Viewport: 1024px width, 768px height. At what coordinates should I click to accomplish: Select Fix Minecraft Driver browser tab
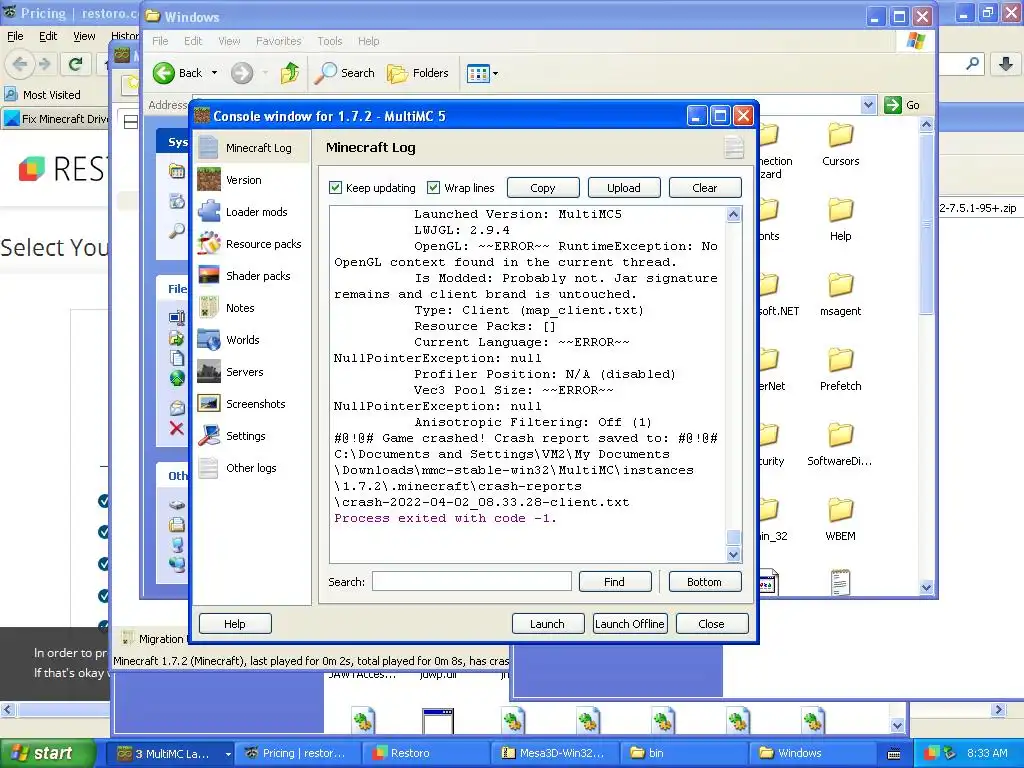click(55, 119)
